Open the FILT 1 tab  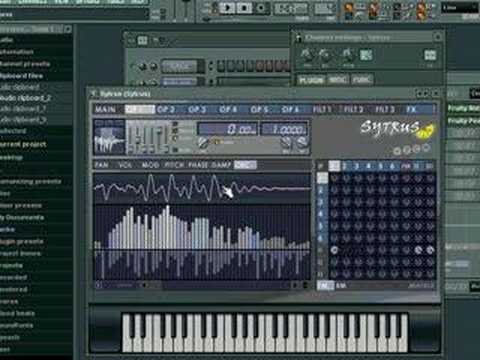coord(322,110)
